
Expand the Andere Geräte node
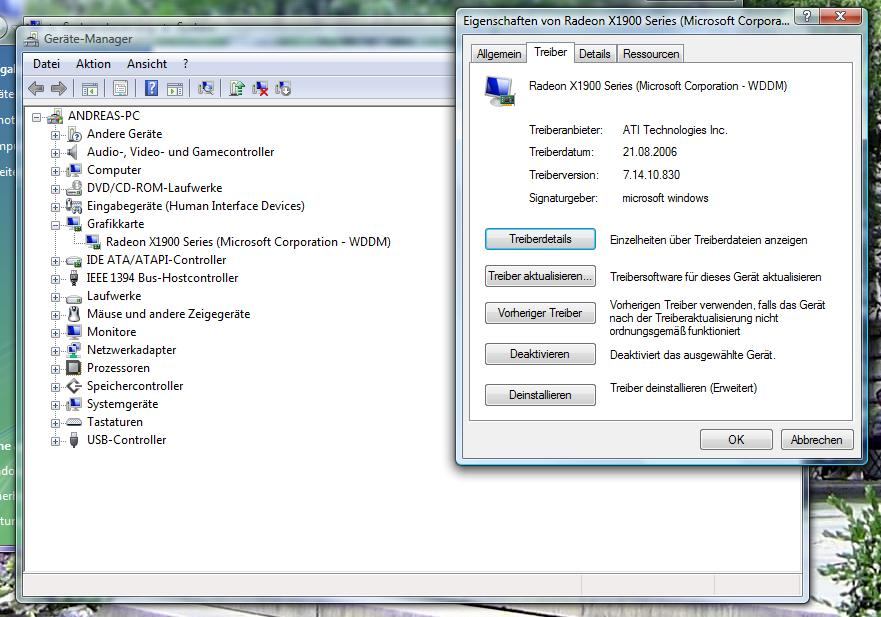(55, 135)
